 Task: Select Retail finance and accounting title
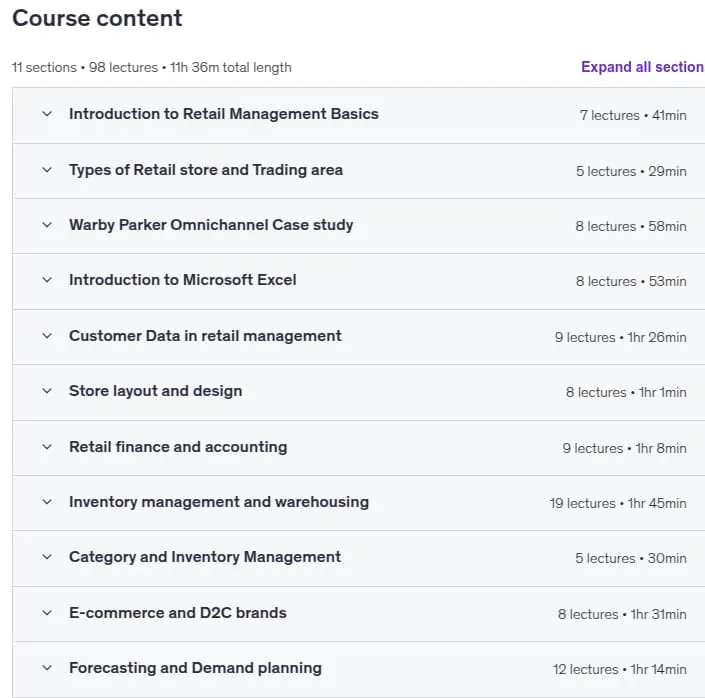tap(178, 447)
